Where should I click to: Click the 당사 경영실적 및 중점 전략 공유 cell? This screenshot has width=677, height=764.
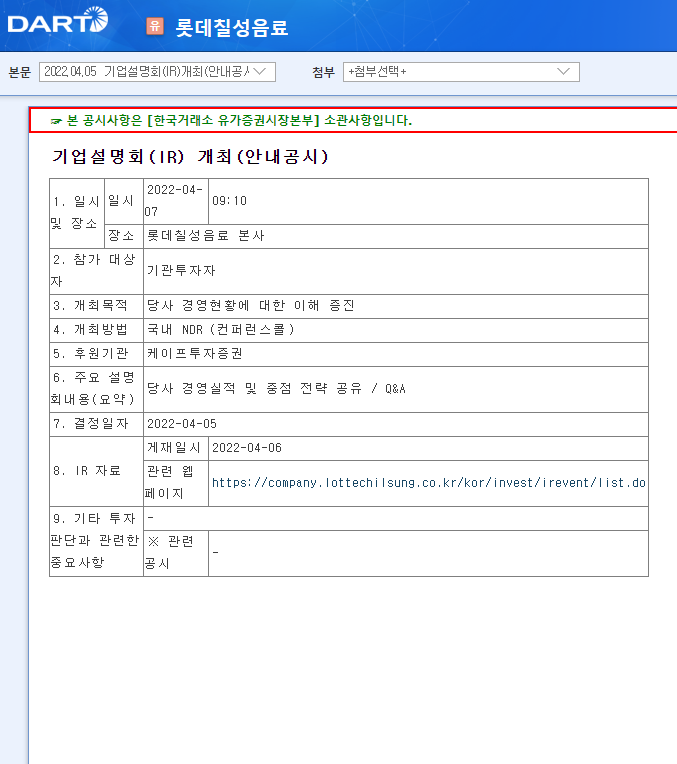click(396, 389)
